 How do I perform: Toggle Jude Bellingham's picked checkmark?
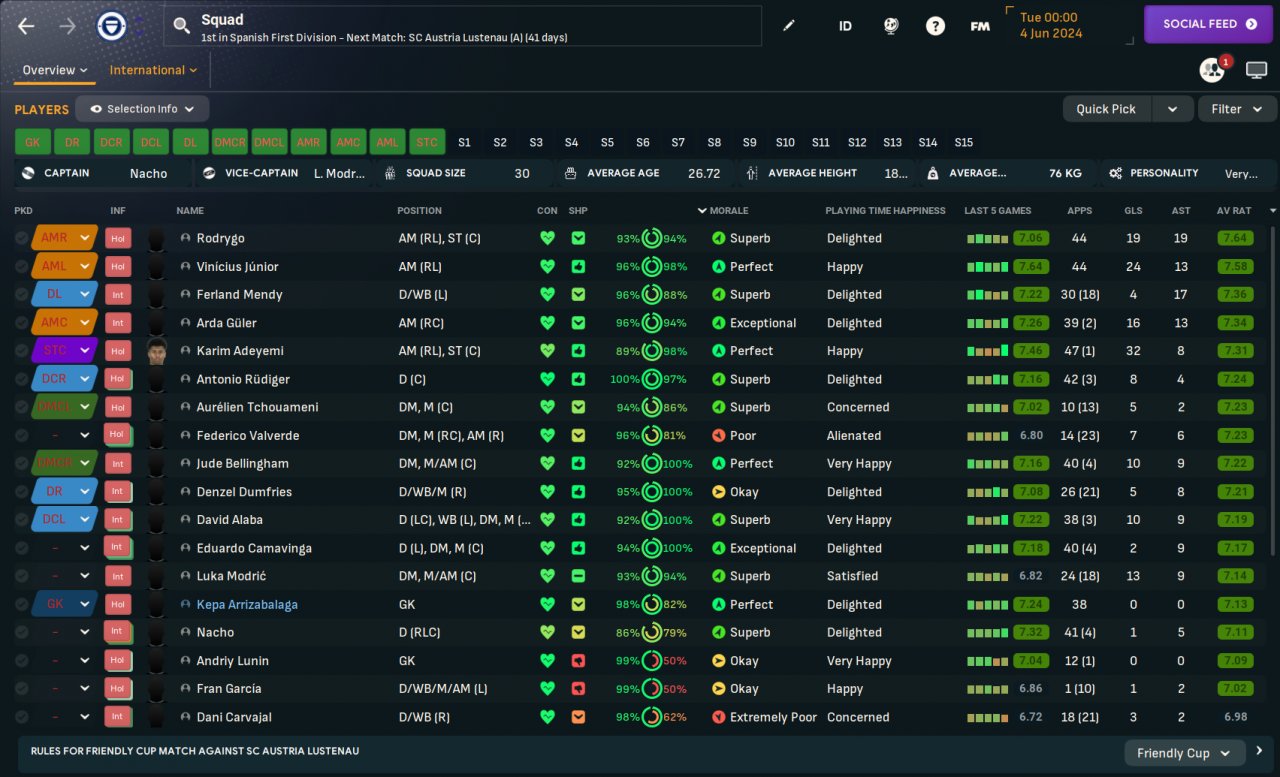[x=22, y=464]
